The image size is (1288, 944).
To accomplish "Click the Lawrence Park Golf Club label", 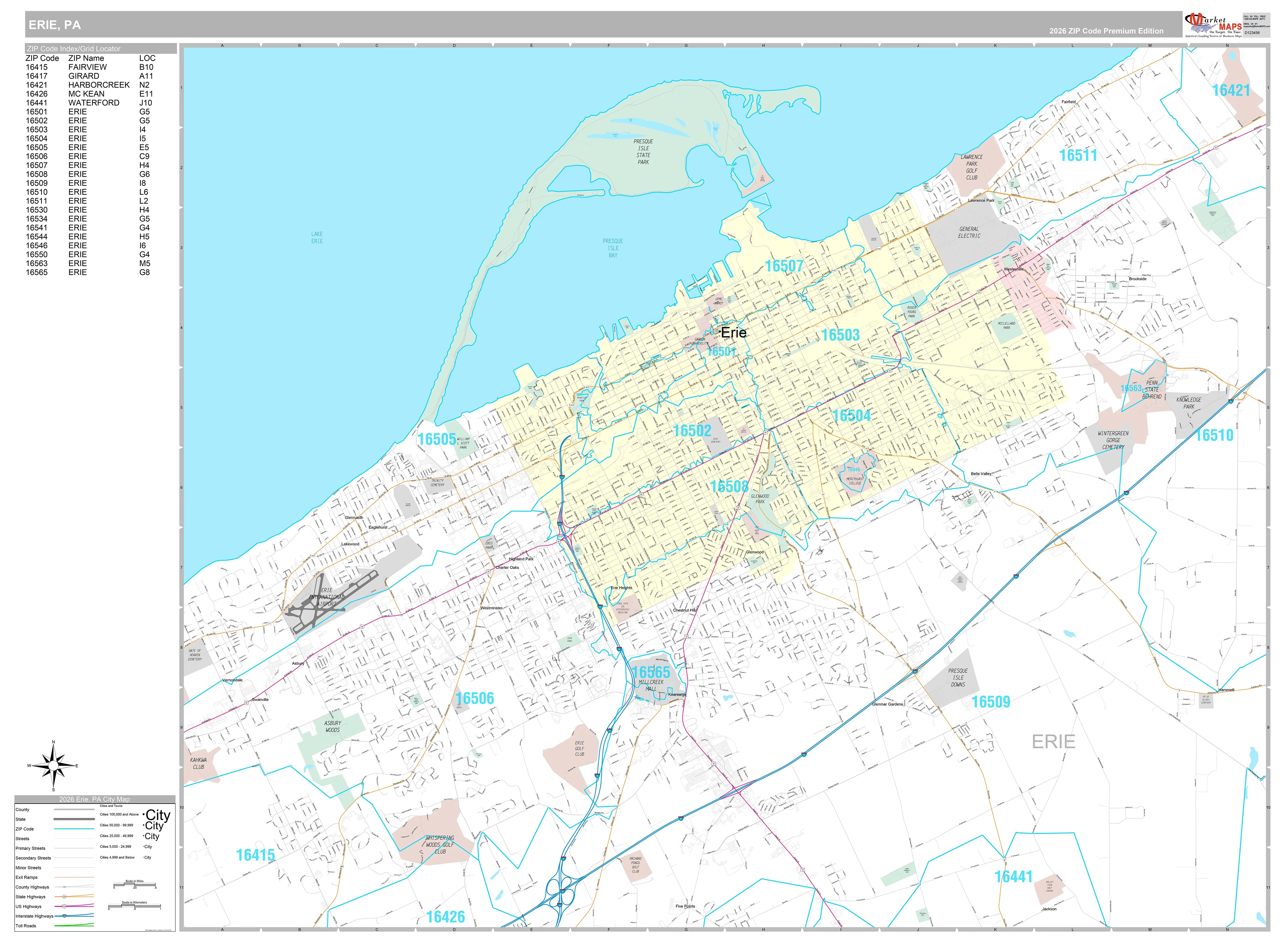I will coord(972,167).
